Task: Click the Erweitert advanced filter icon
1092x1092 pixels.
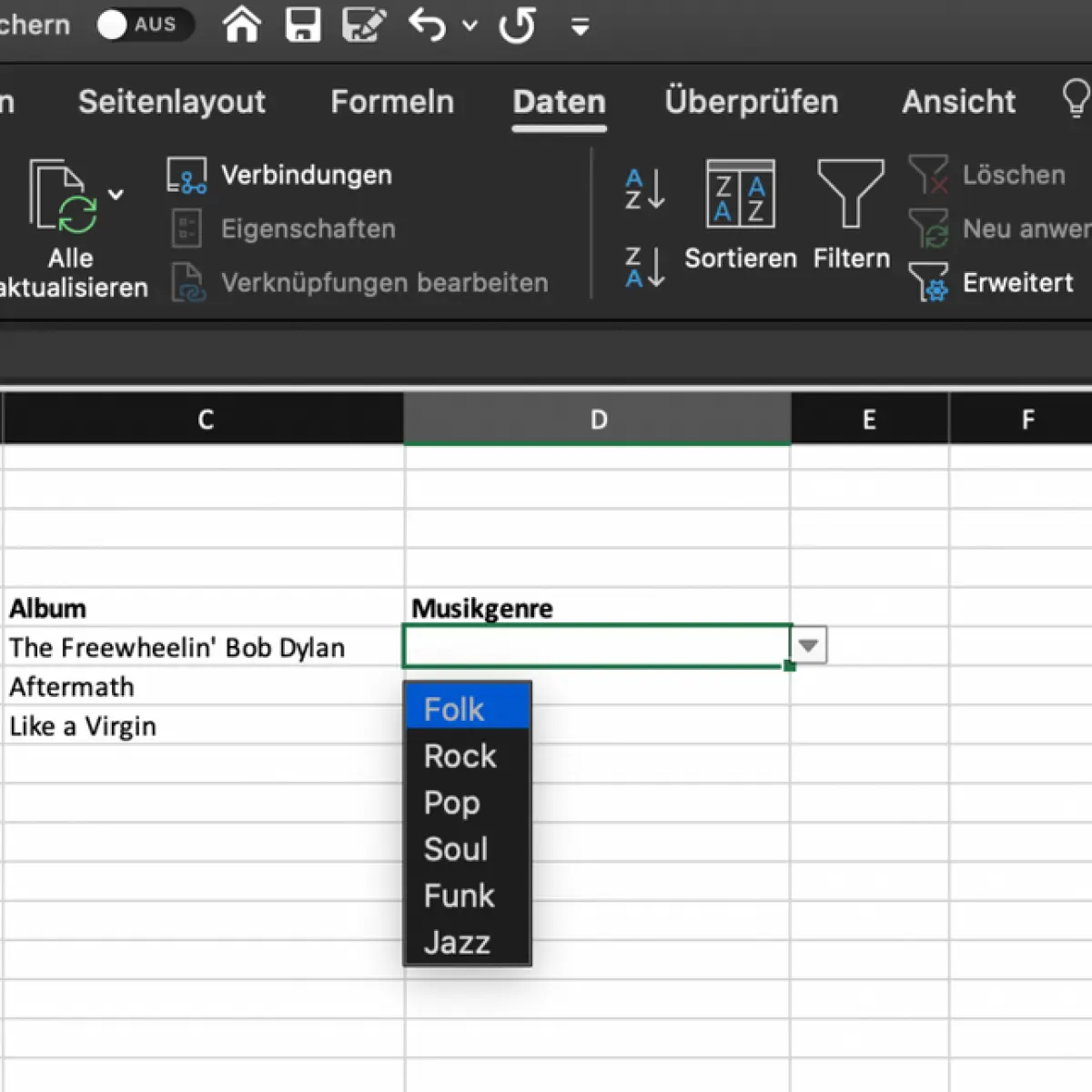Action: point(929,282)
